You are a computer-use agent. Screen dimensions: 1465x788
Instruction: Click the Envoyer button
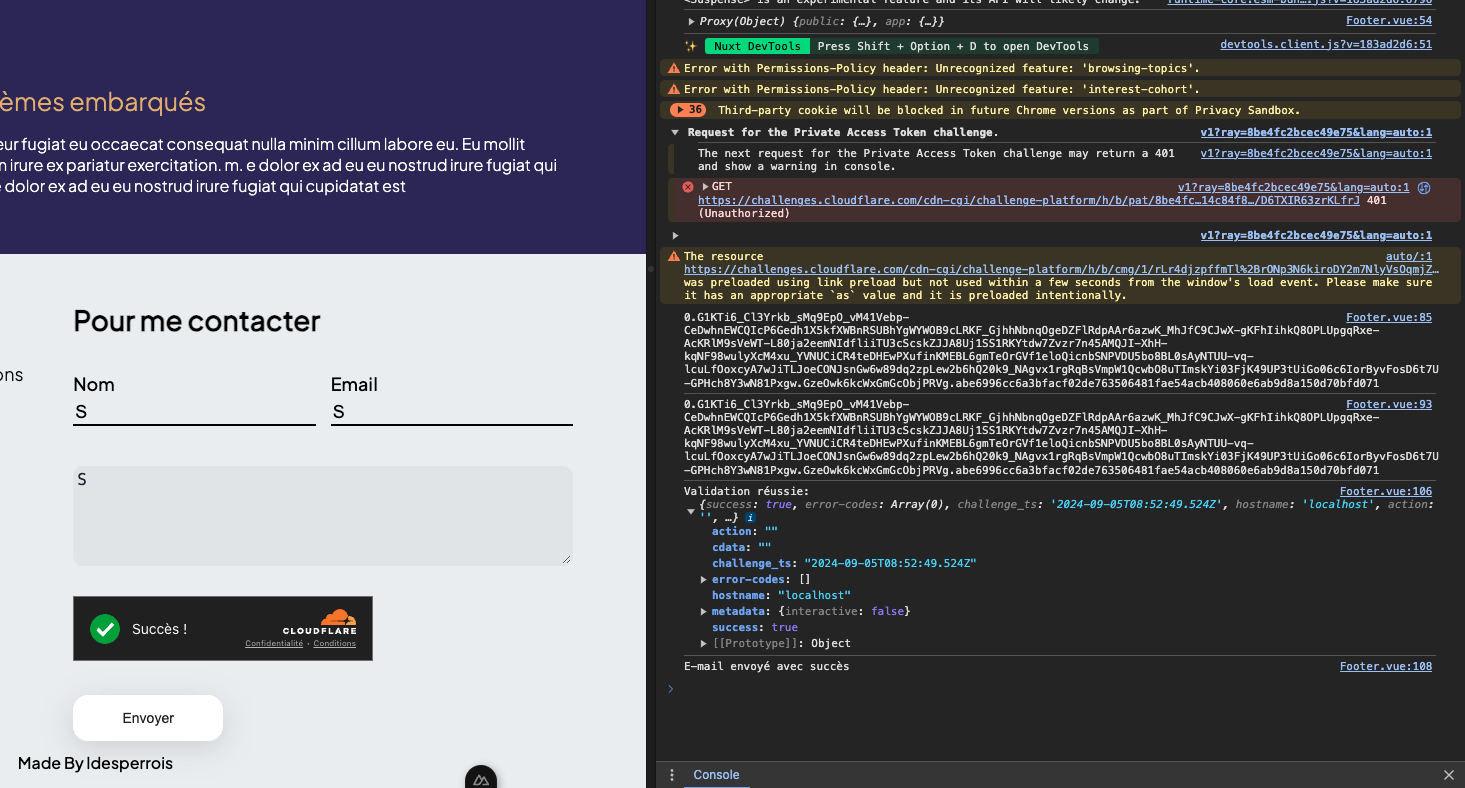(x=148, y=718)
